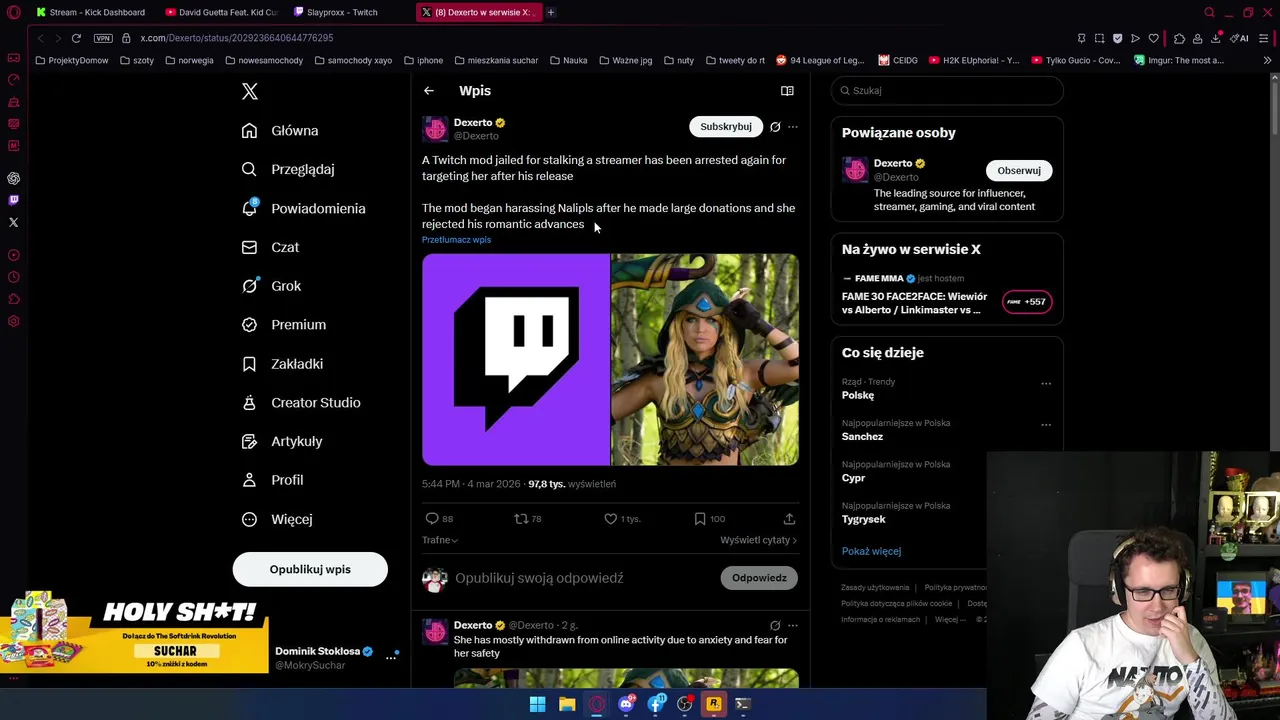This screenshot has width=1280, height=720.
Task: Open the Windows Start button
Action: pos(537,704)
